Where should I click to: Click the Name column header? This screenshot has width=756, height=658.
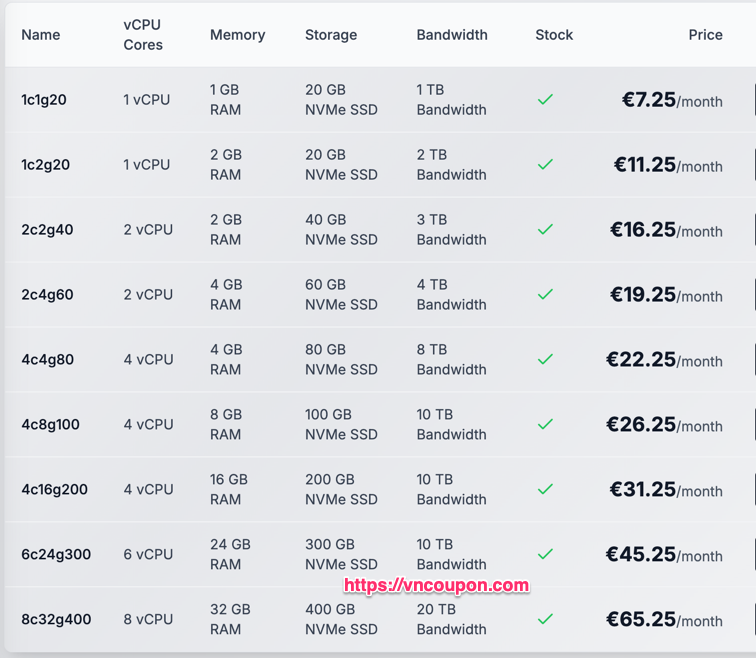[41, 35]
